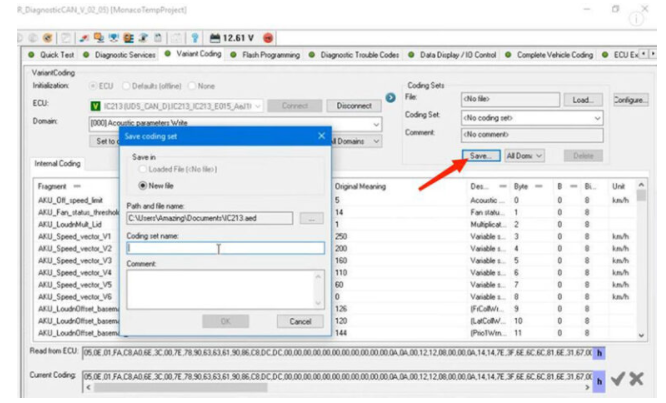Click the browse button beside file path
This screenshot has height=403, width=666.
click(x=311, y=218)
